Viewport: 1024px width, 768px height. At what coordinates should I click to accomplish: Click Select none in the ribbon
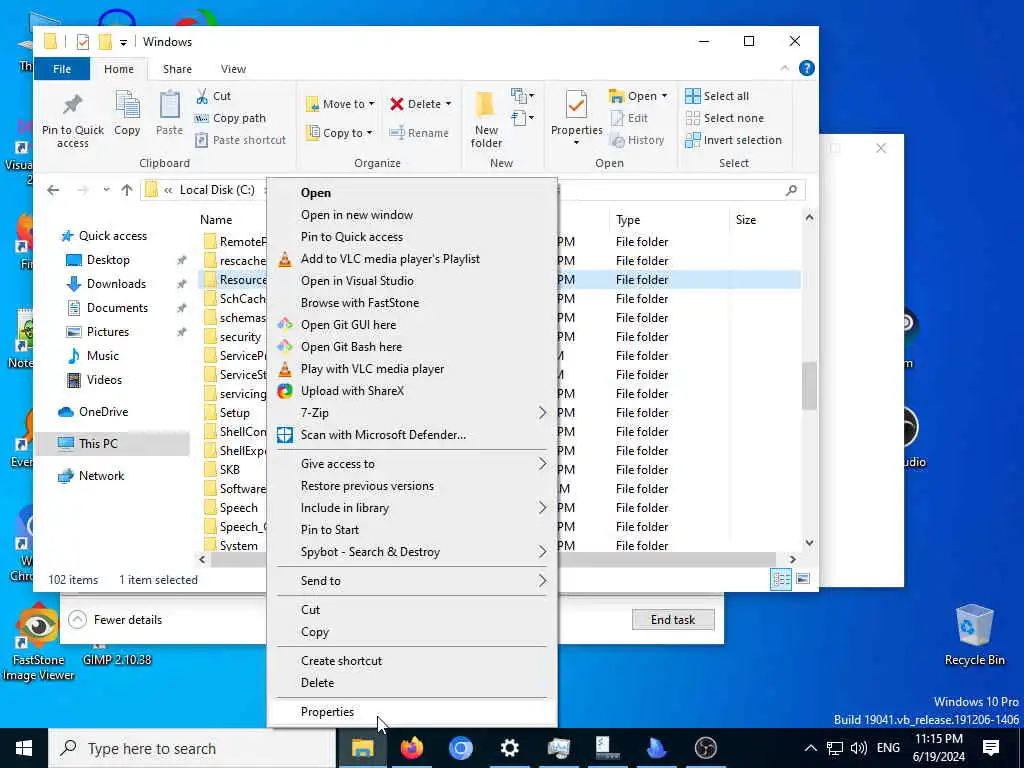(x=724, y=118)
